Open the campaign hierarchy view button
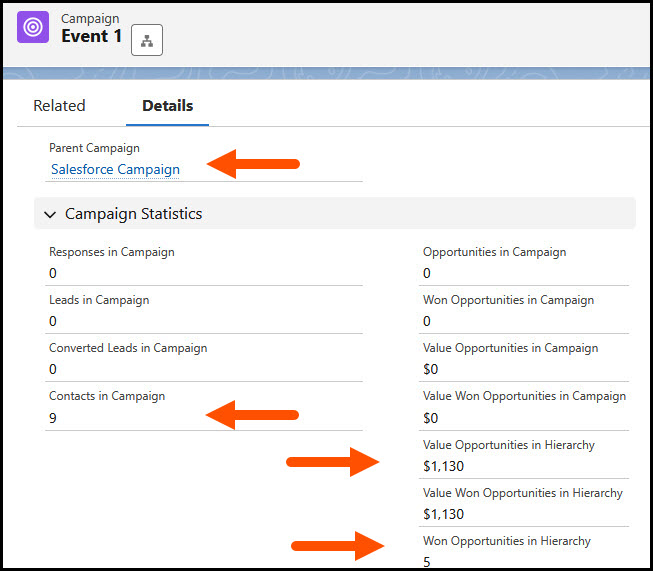The height and width of the screenshot is (571, 653). (147, 40)
